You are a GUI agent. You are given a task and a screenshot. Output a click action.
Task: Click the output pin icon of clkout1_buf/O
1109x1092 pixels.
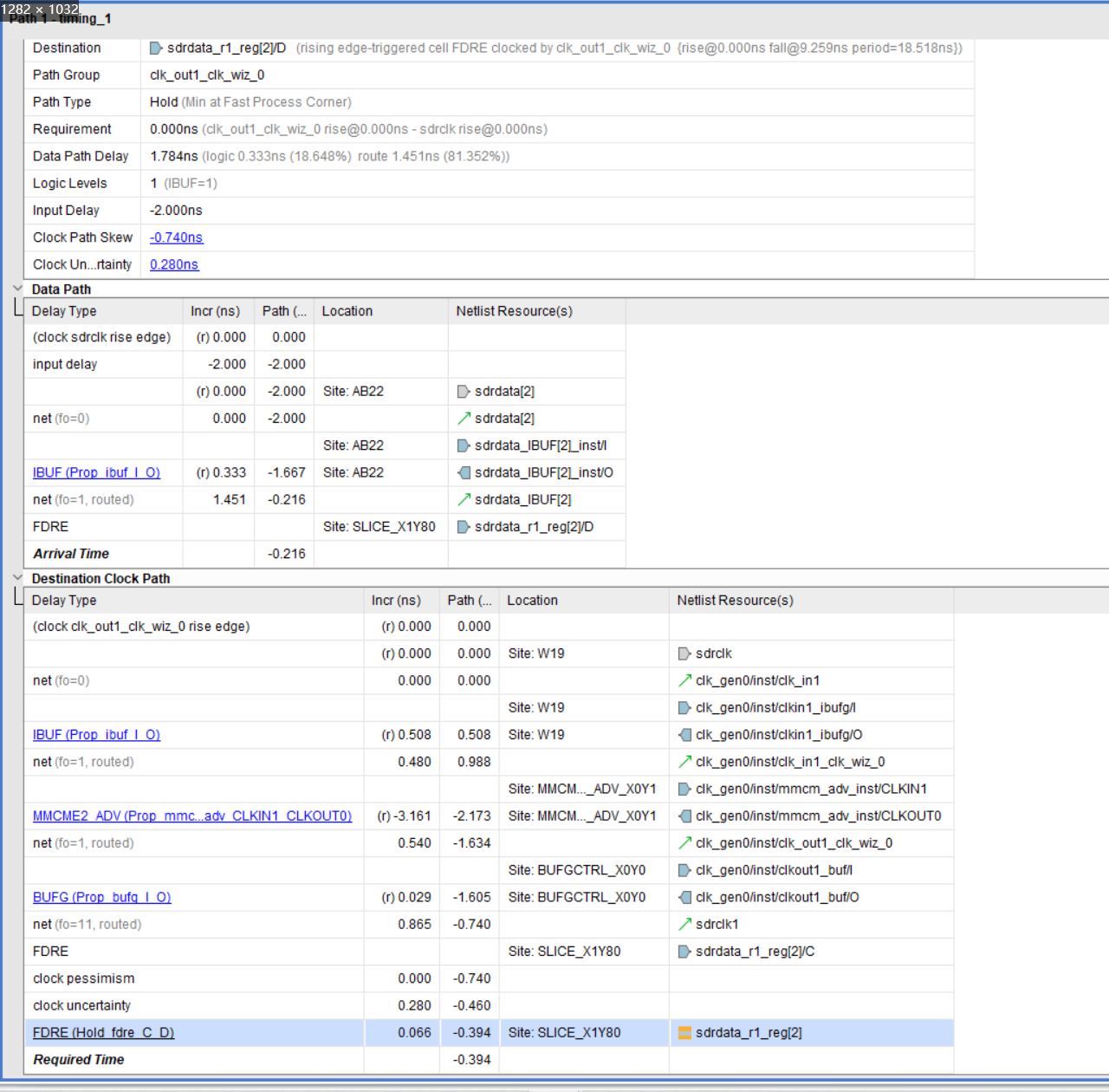(x=684, y=897)
